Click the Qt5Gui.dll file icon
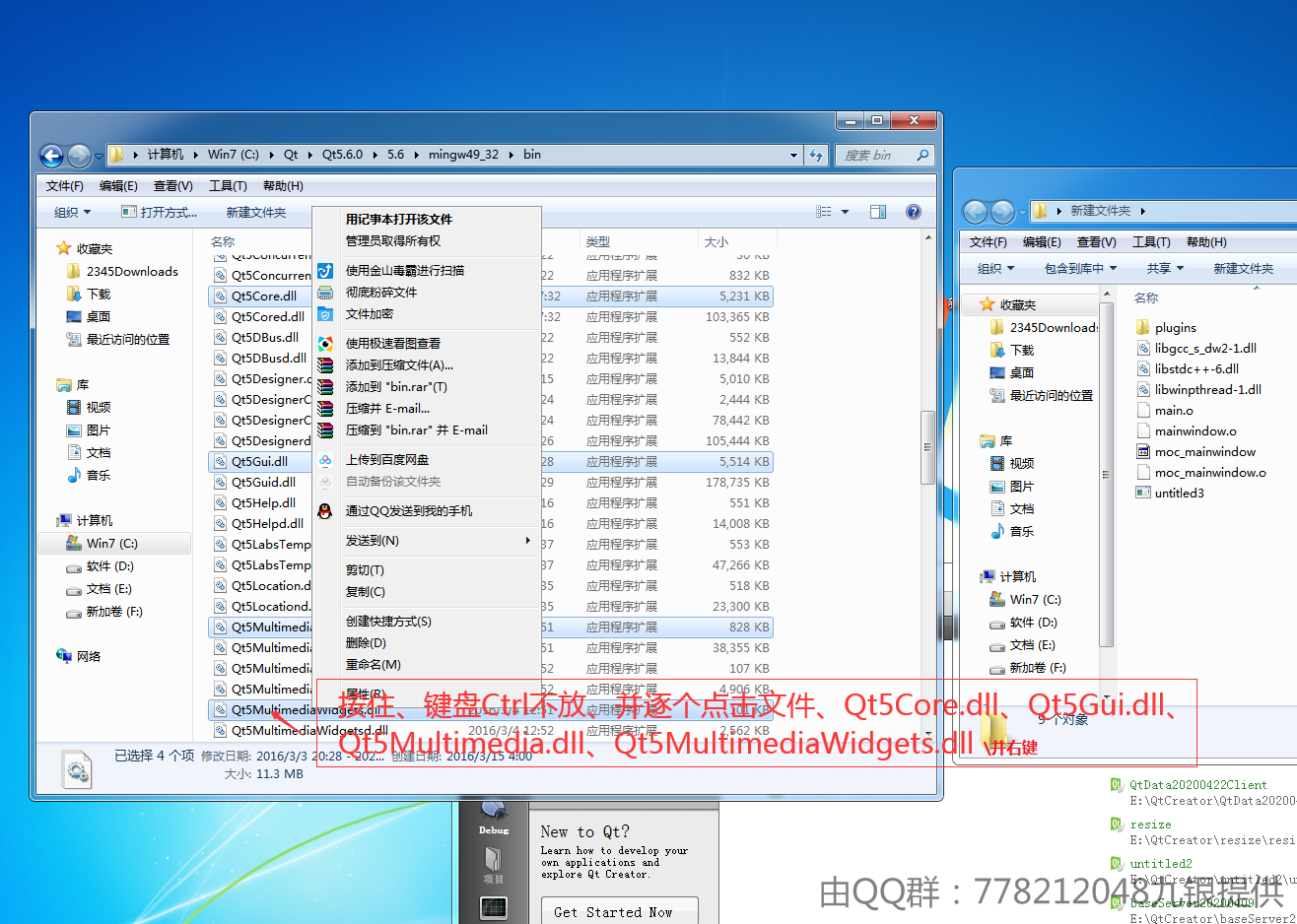 pos(221,461)
